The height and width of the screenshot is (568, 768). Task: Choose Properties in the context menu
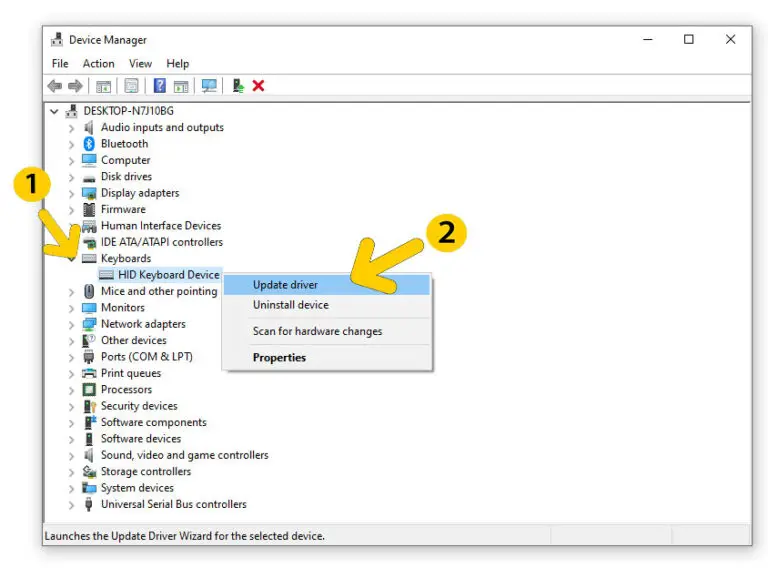(327, 358)
